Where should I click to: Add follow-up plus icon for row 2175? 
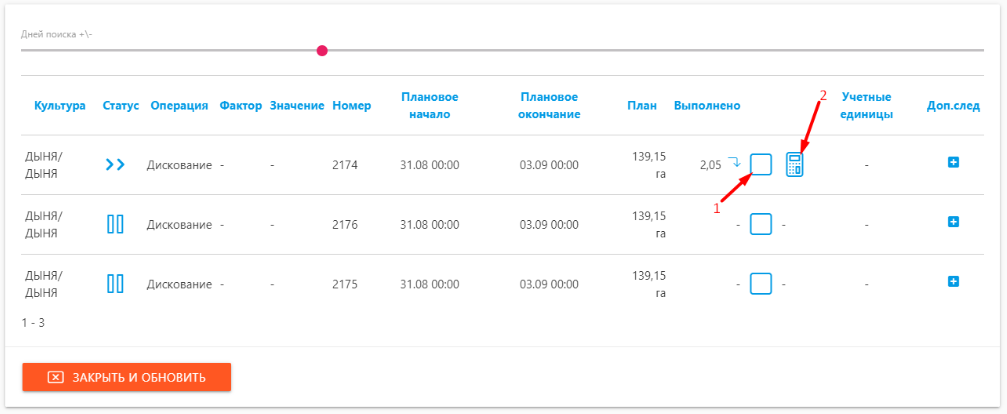(x=954, y=281)
